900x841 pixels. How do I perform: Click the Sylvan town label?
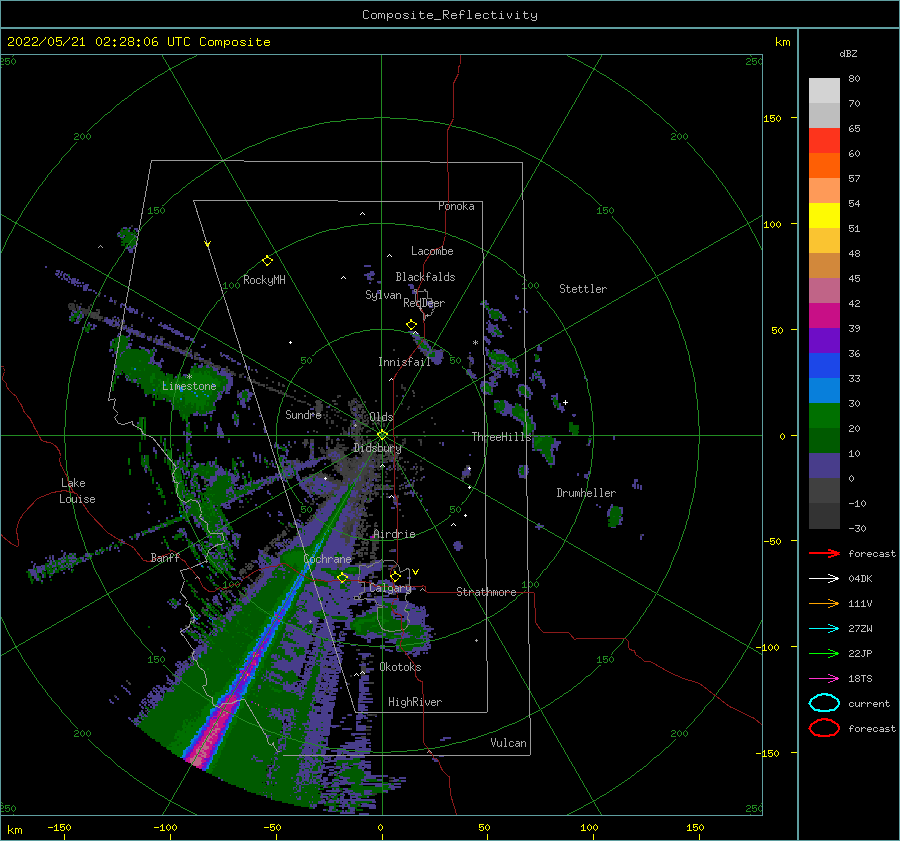tap(383, 295)
